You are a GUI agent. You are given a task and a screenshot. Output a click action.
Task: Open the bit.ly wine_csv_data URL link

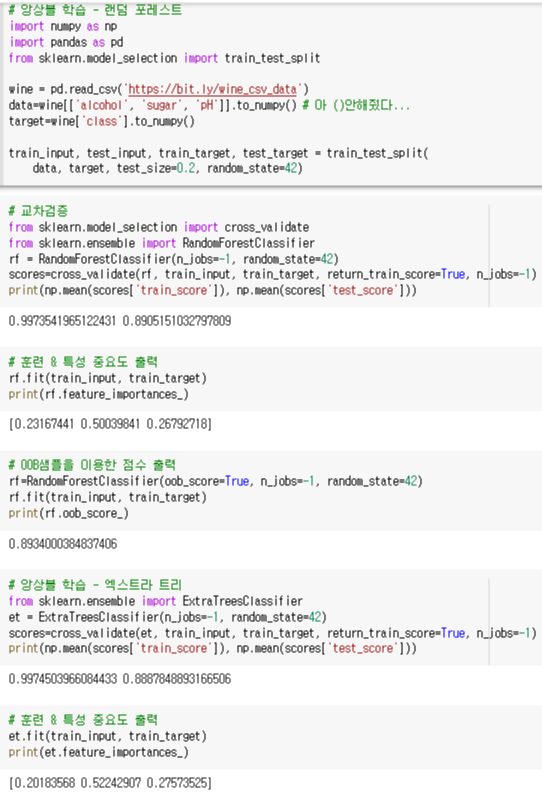pyautogui.click(x=212, y=89)
